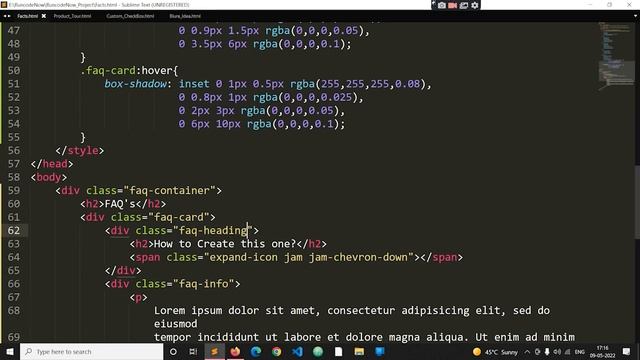This screenshot has height=360, width=640.
Task: Launch Microsoft Edge from the taskbar
Action: [256, 351]
